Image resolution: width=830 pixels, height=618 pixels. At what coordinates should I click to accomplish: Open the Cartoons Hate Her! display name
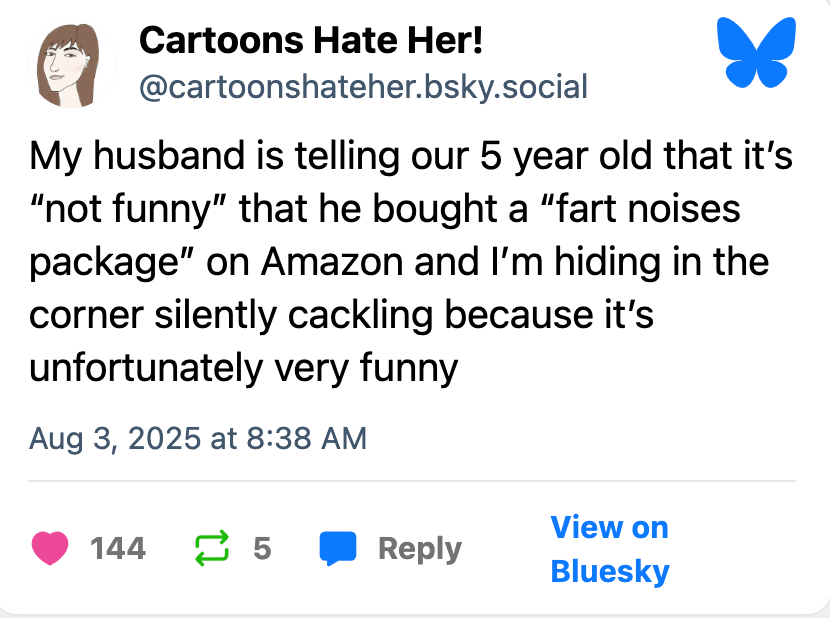click(x=311, y=40)
